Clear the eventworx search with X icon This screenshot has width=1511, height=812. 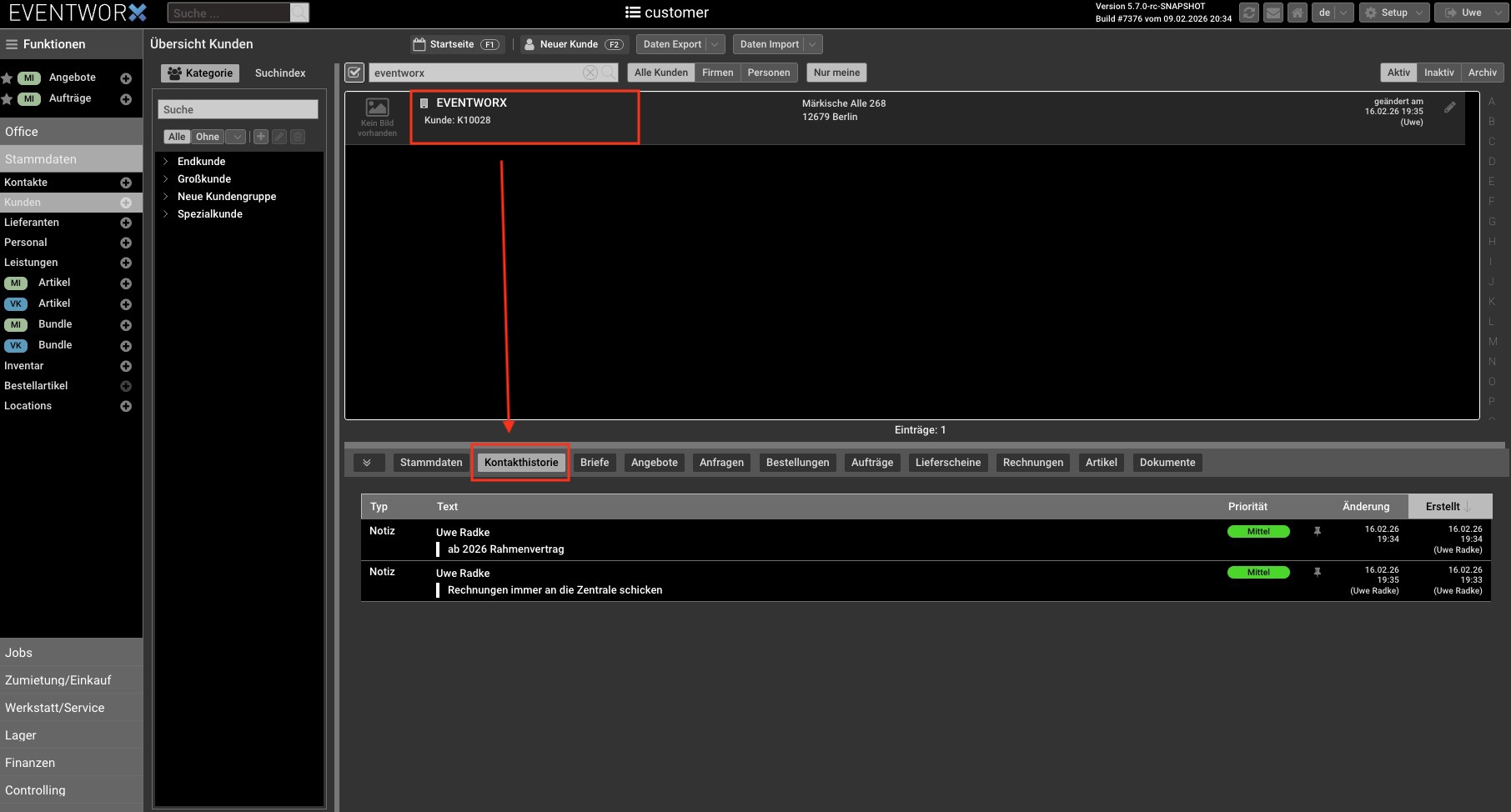point(590,73)
